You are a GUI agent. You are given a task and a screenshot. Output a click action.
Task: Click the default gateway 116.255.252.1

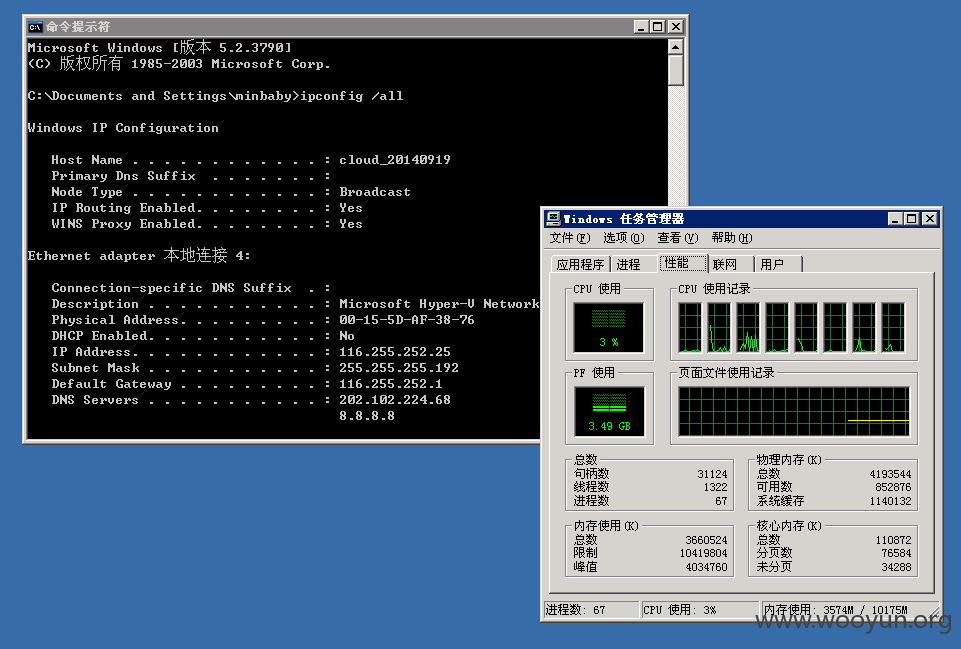click(x=391, y=384)
